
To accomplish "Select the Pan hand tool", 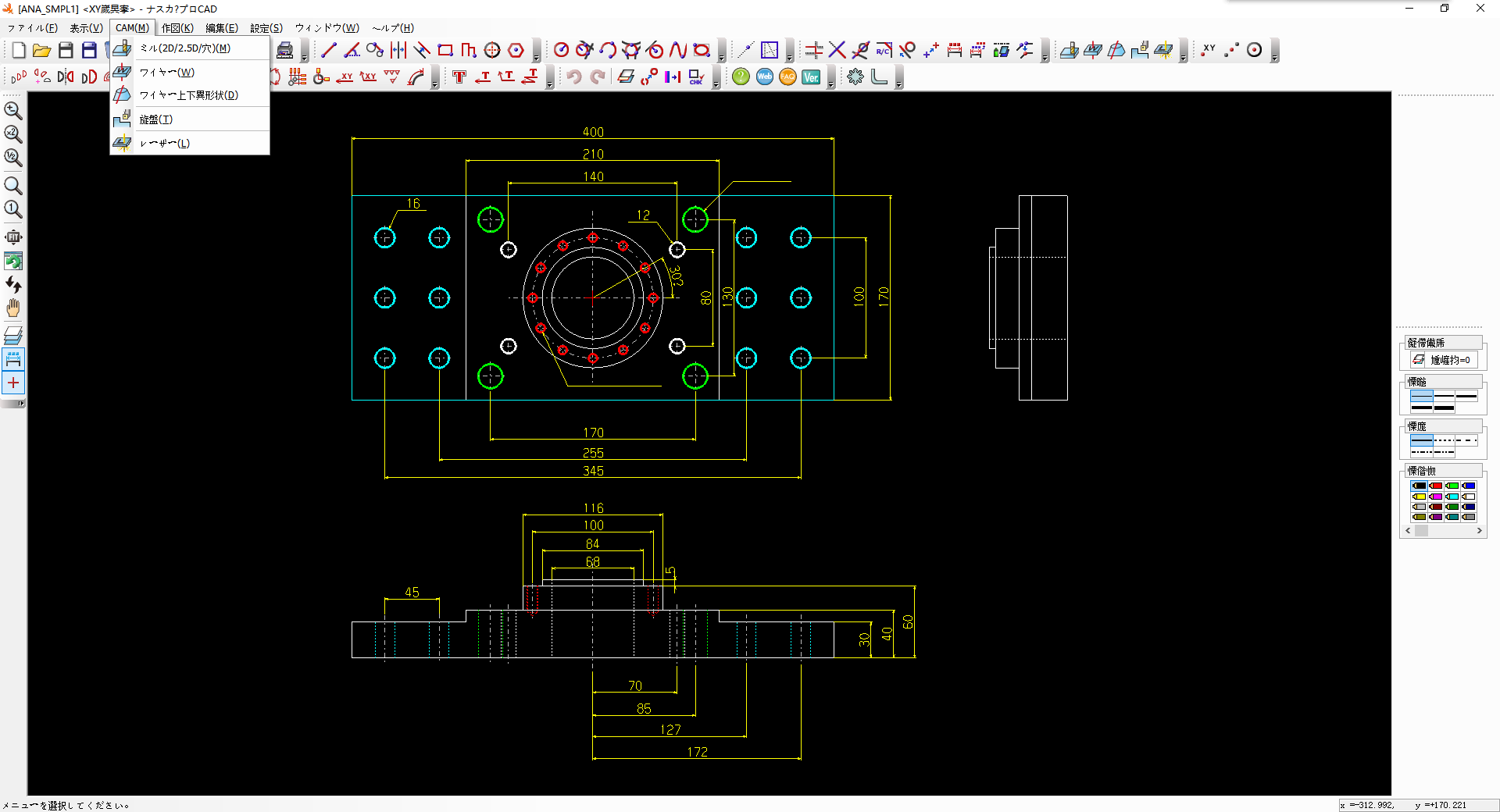I will (13, 308).
